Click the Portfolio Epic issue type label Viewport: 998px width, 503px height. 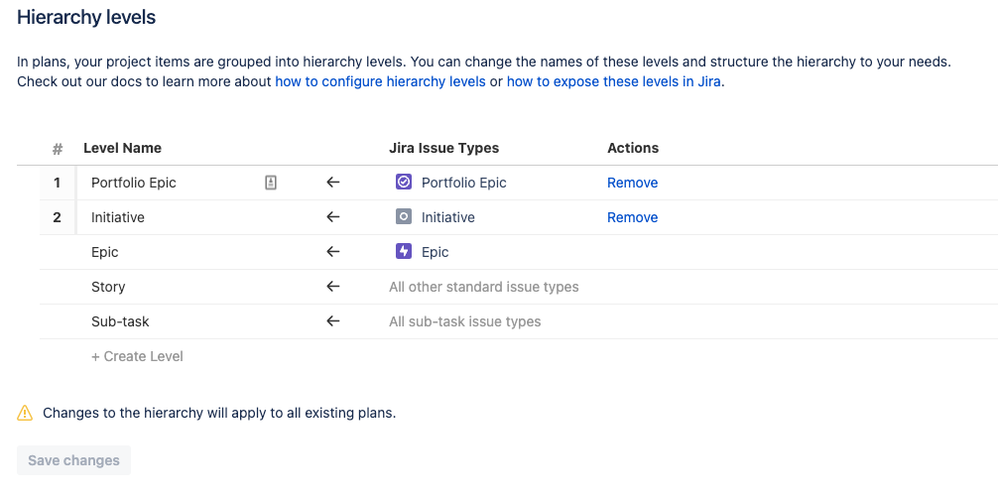pyautogui.click(x=464, y=183)
